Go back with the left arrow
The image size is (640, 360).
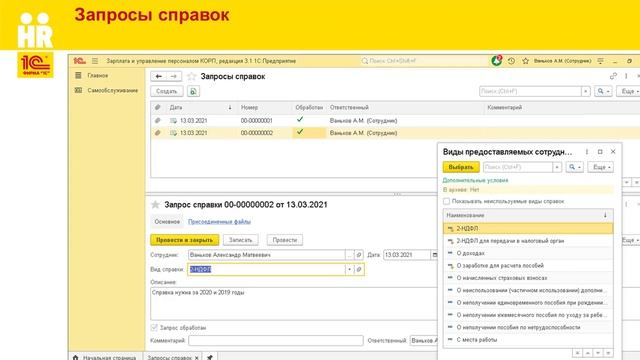tap(158, 76)
